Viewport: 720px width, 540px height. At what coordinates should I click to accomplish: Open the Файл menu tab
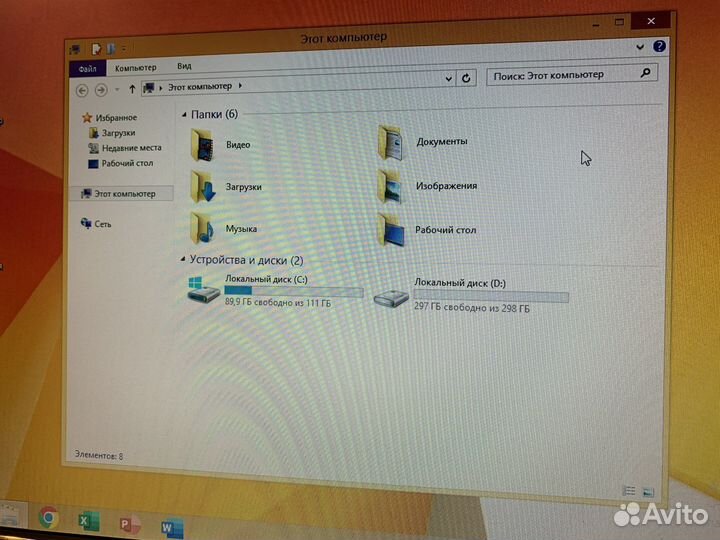point(87,67)
